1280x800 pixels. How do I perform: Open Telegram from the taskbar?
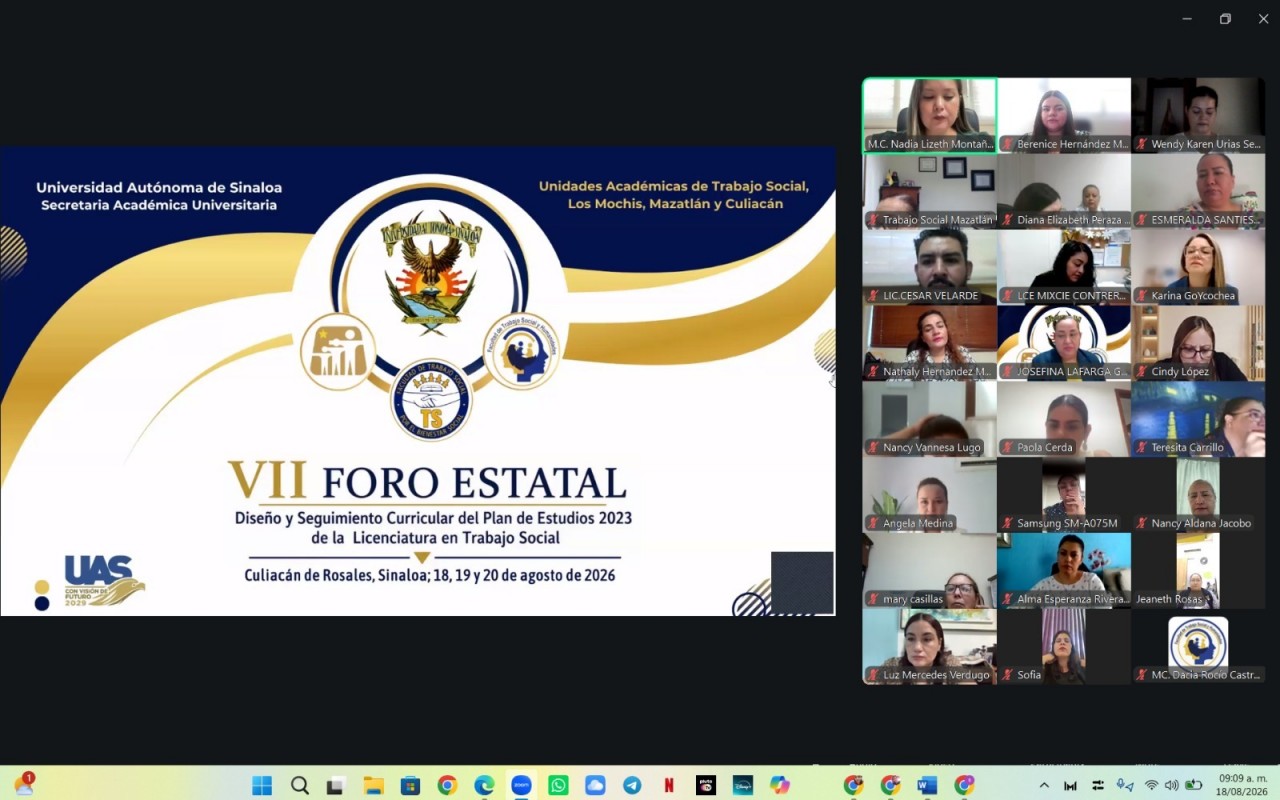point(632,785)
